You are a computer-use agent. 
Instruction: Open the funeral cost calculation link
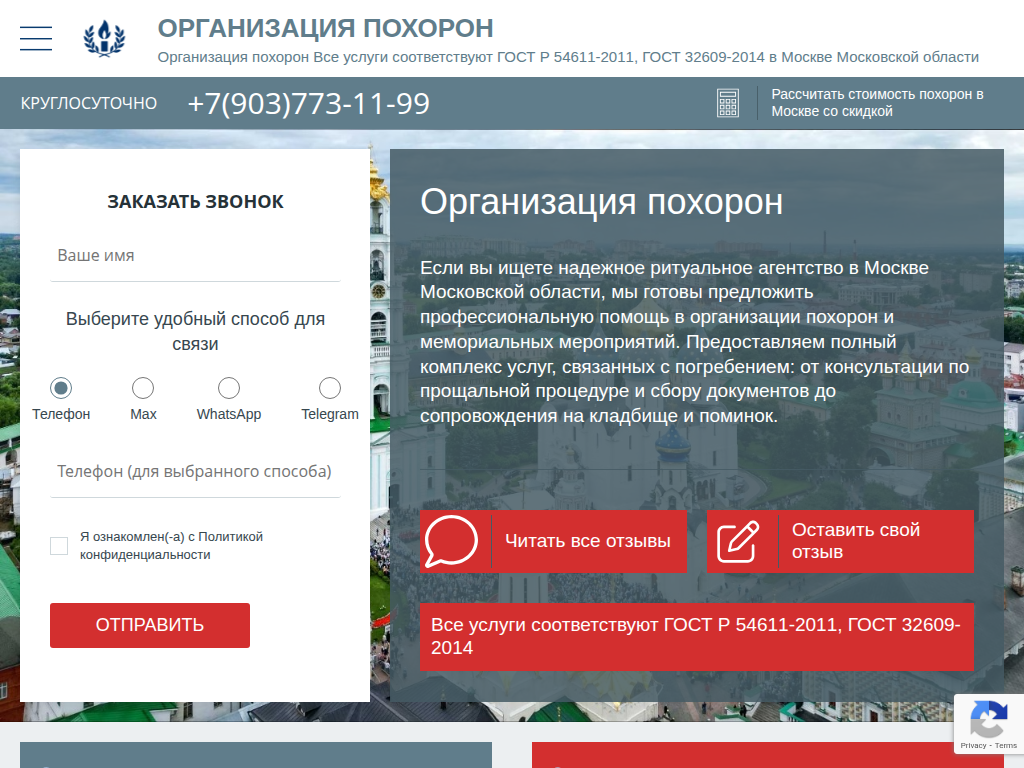click(879, 103)
